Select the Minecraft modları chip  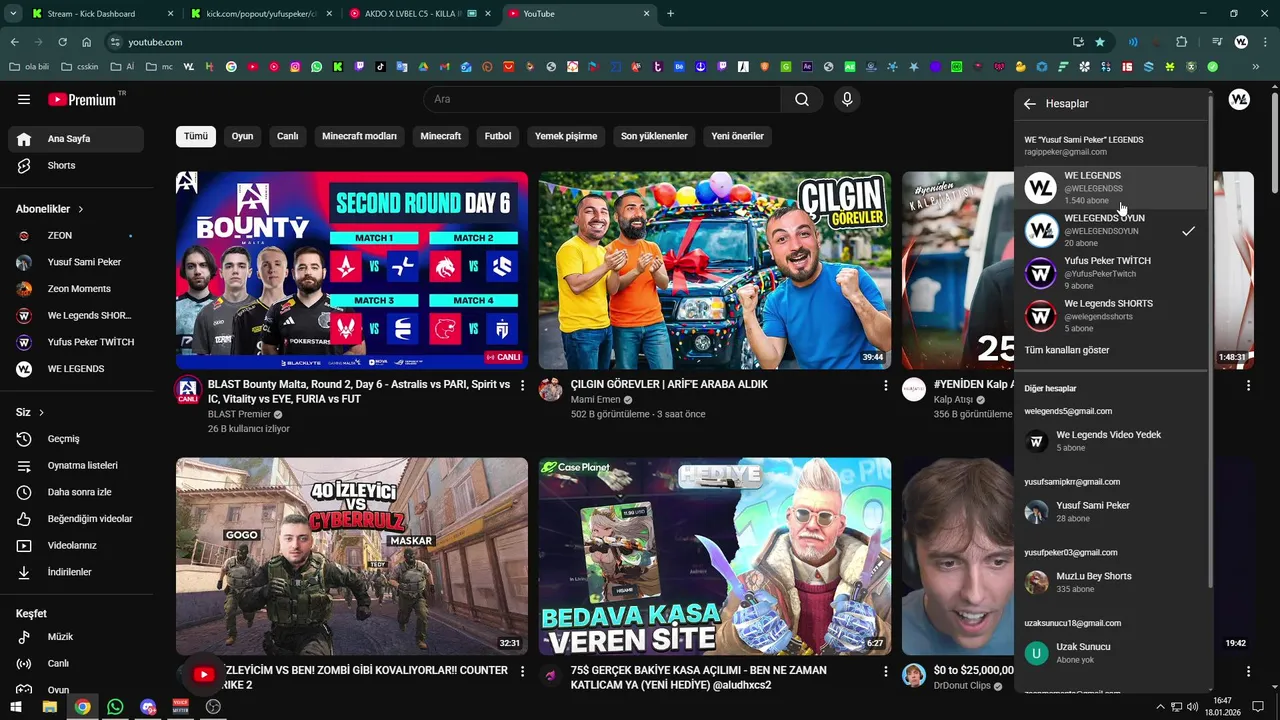point(359,137)
